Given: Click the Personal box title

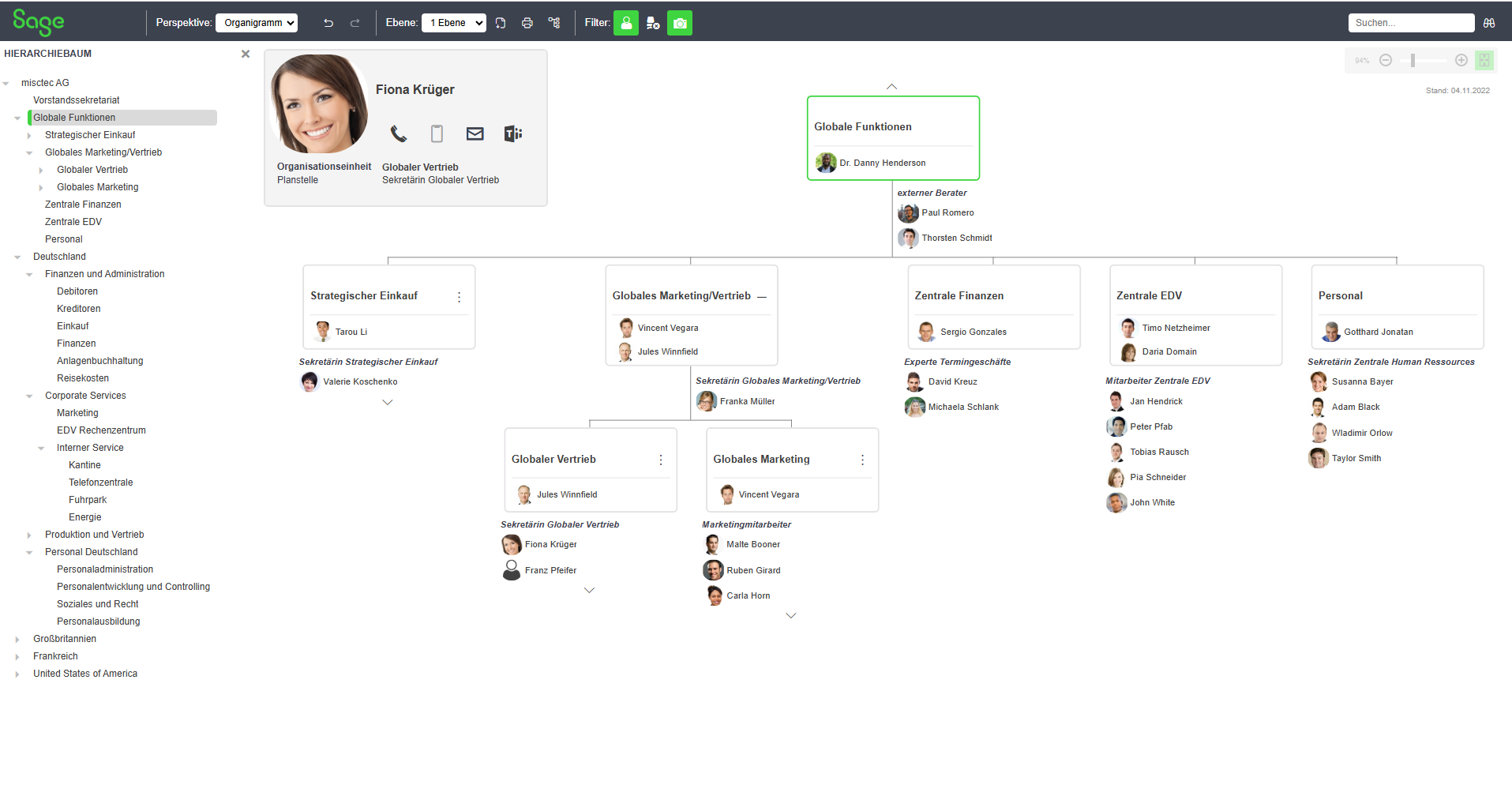Looking at the screenshot, I should click(x=1340, y=295).
